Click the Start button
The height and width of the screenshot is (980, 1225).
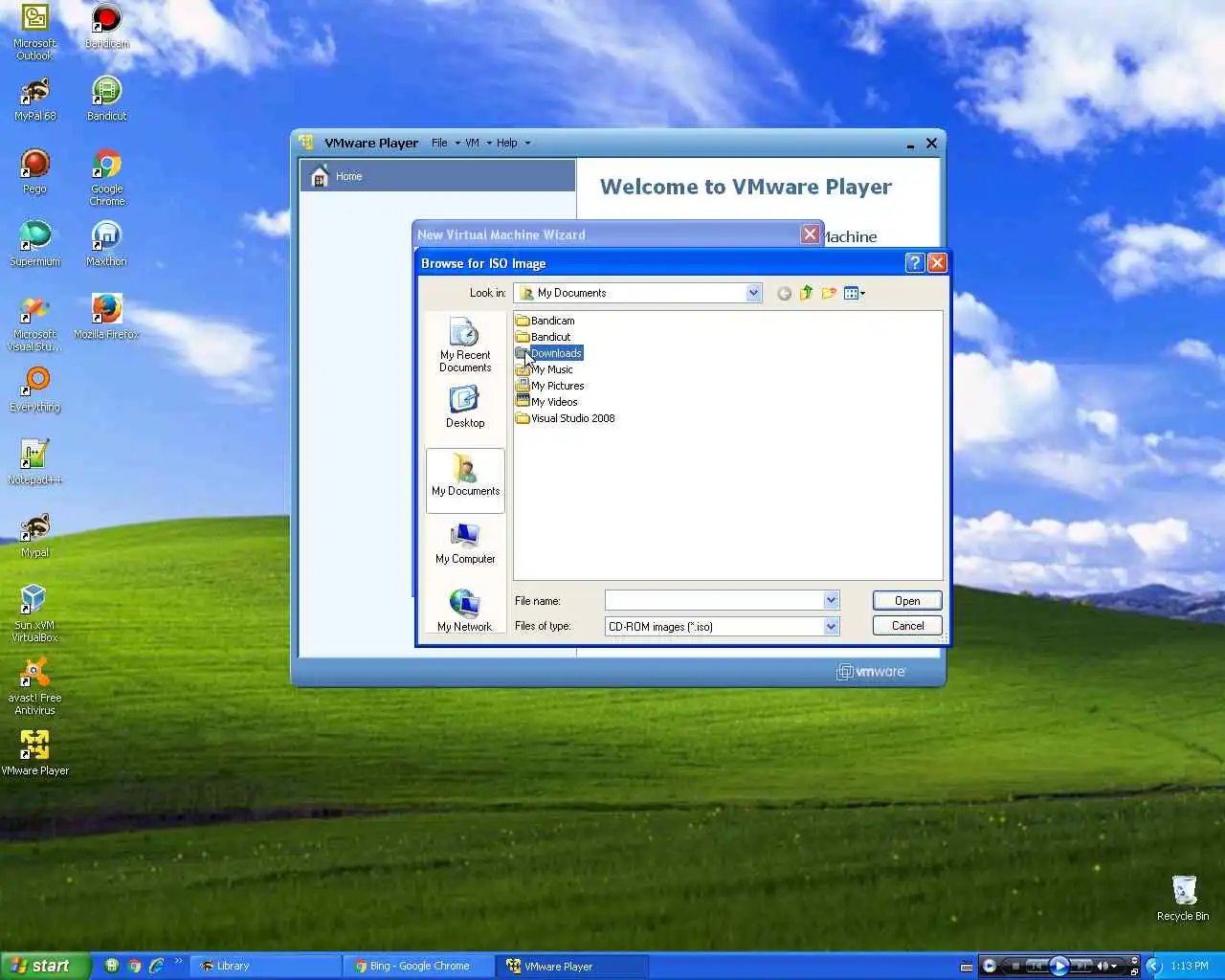point(45,966)
